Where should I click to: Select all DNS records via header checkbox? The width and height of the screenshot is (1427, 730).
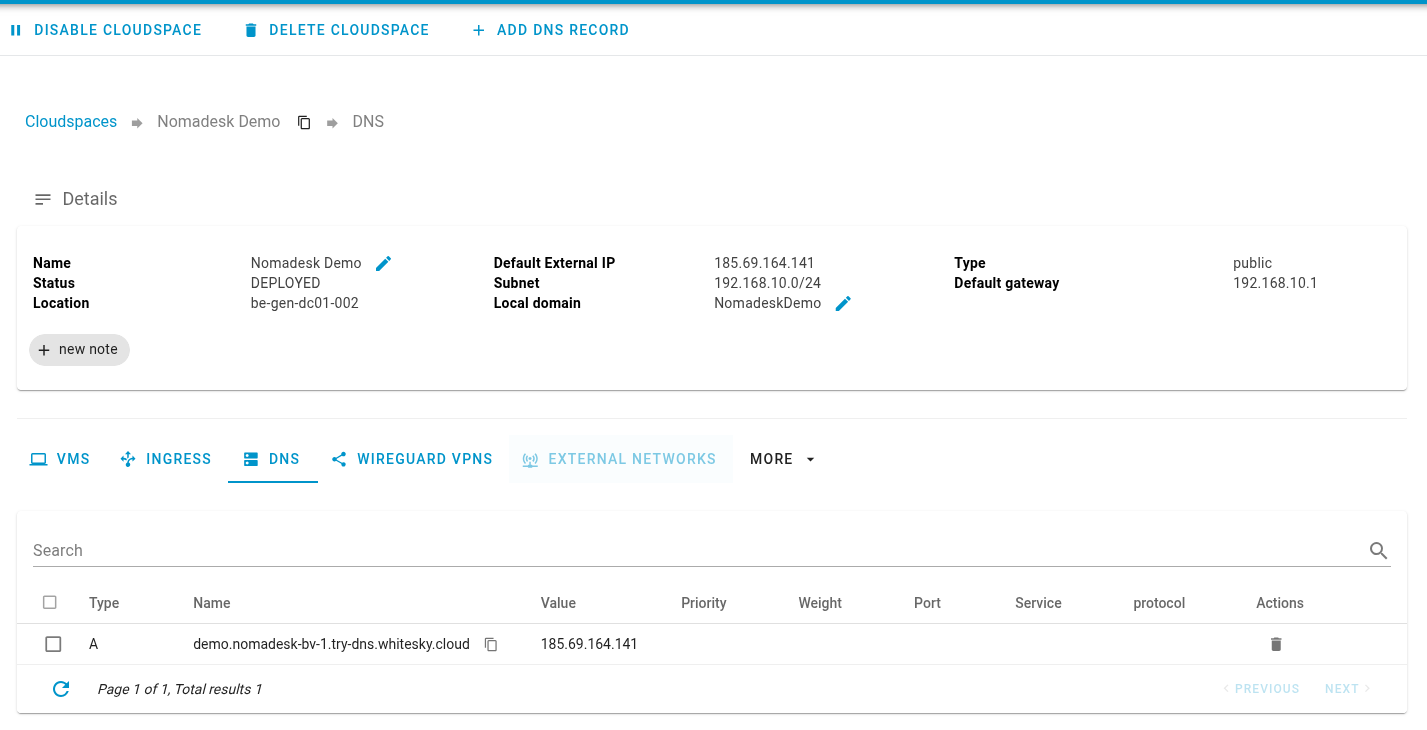[50, 602]
